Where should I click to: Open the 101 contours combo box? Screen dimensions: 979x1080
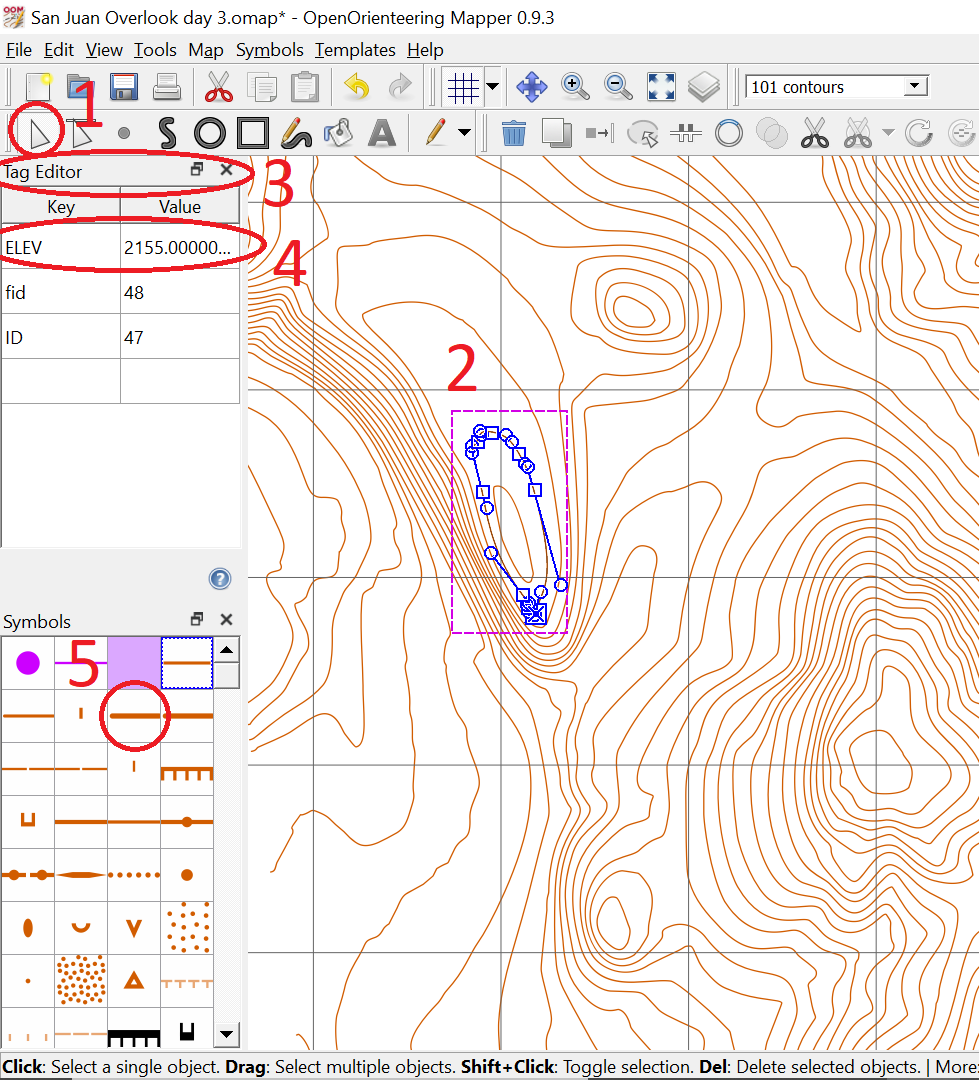point(837,87)
